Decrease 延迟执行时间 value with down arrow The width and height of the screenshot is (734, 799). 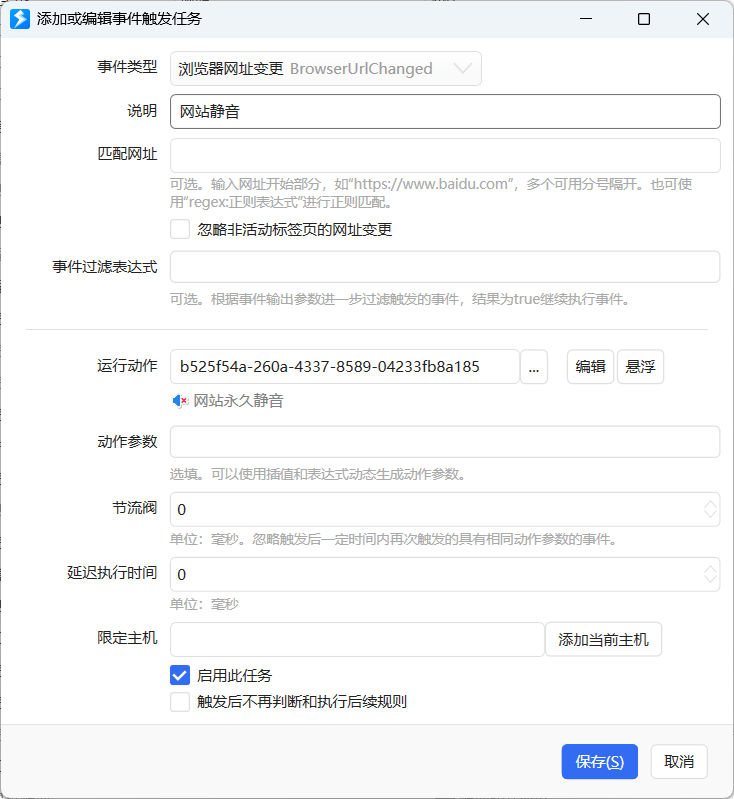pyautogui.click(x=710, y=580)
